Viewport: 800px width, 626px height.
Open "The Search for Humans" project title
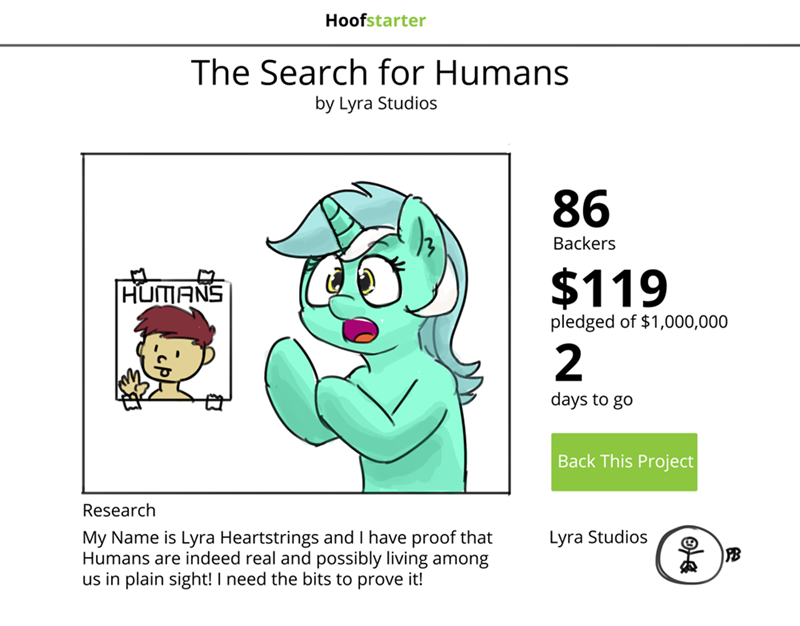pos(379,72)
